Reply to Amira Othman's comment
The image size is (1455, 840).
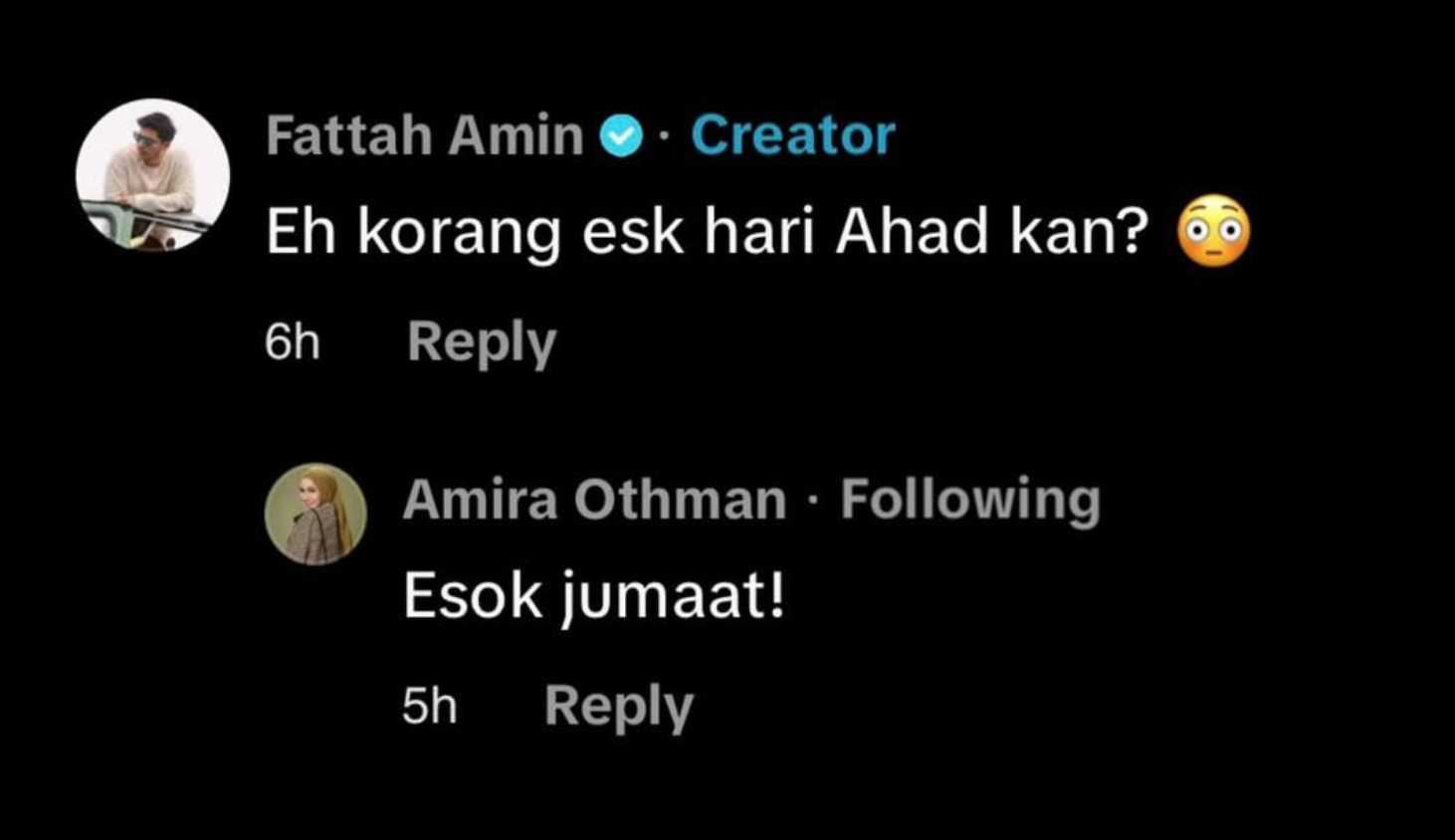click(618, 707)
